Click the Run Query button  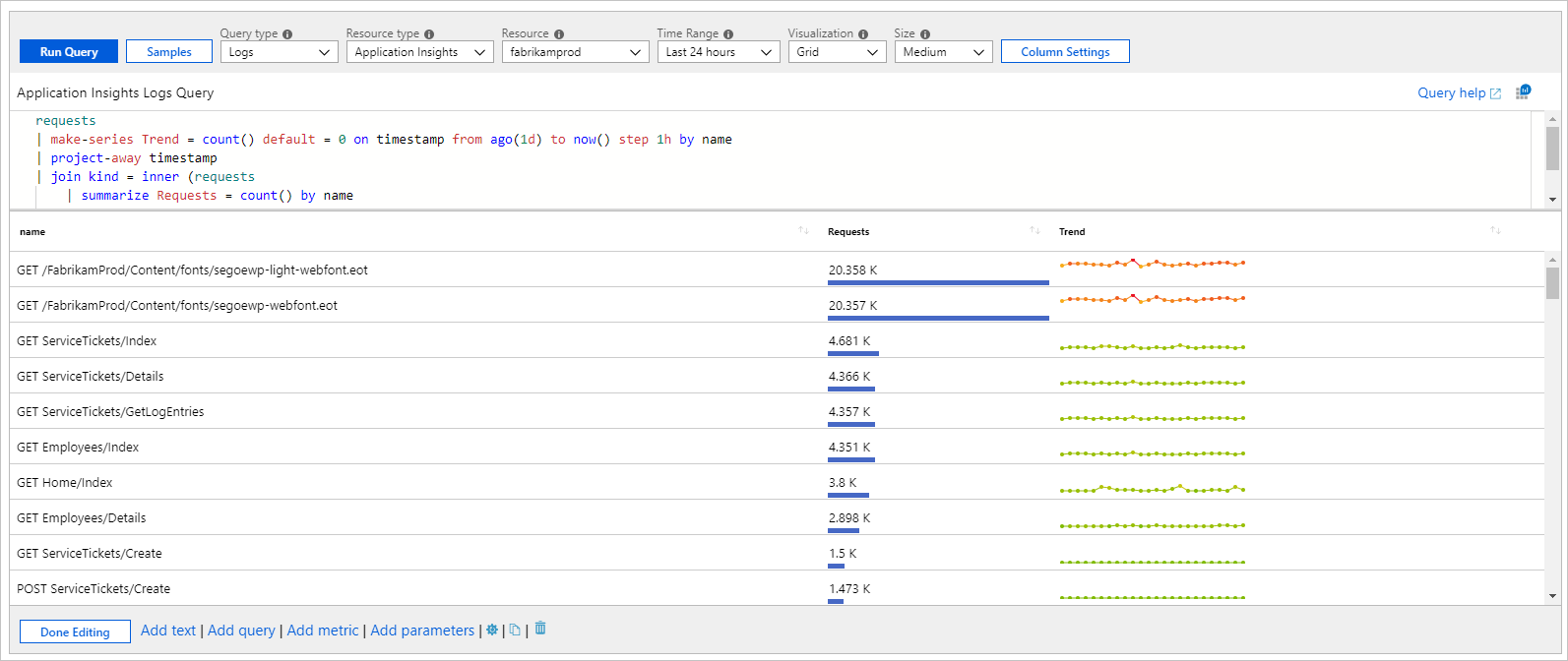click(x=69, y=52)
